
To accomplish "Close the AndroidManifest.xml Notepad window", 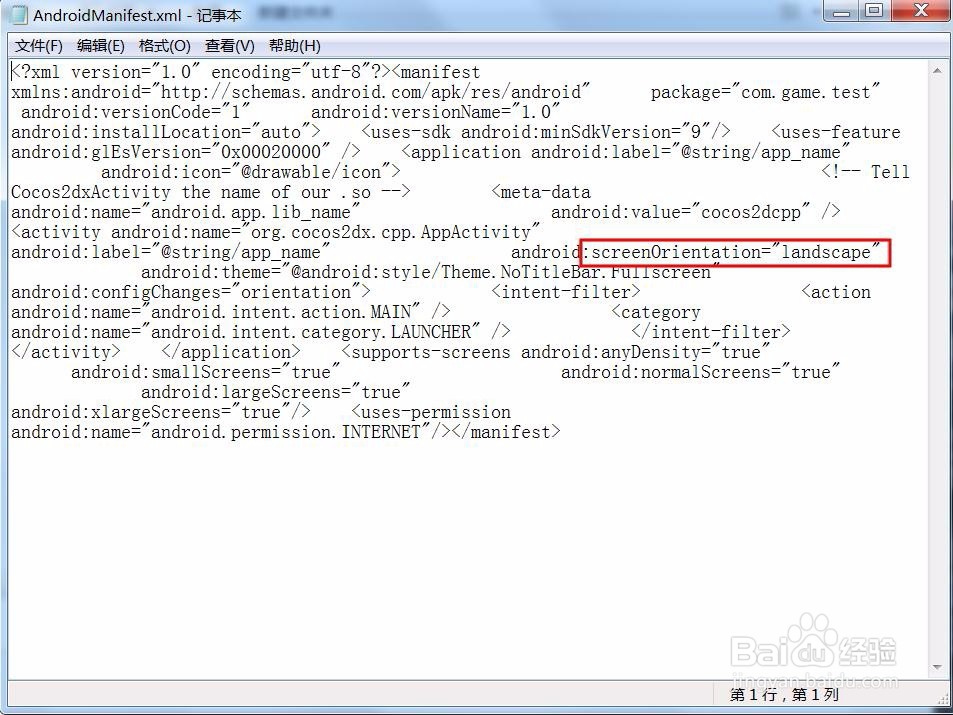I will coord(920,12).
